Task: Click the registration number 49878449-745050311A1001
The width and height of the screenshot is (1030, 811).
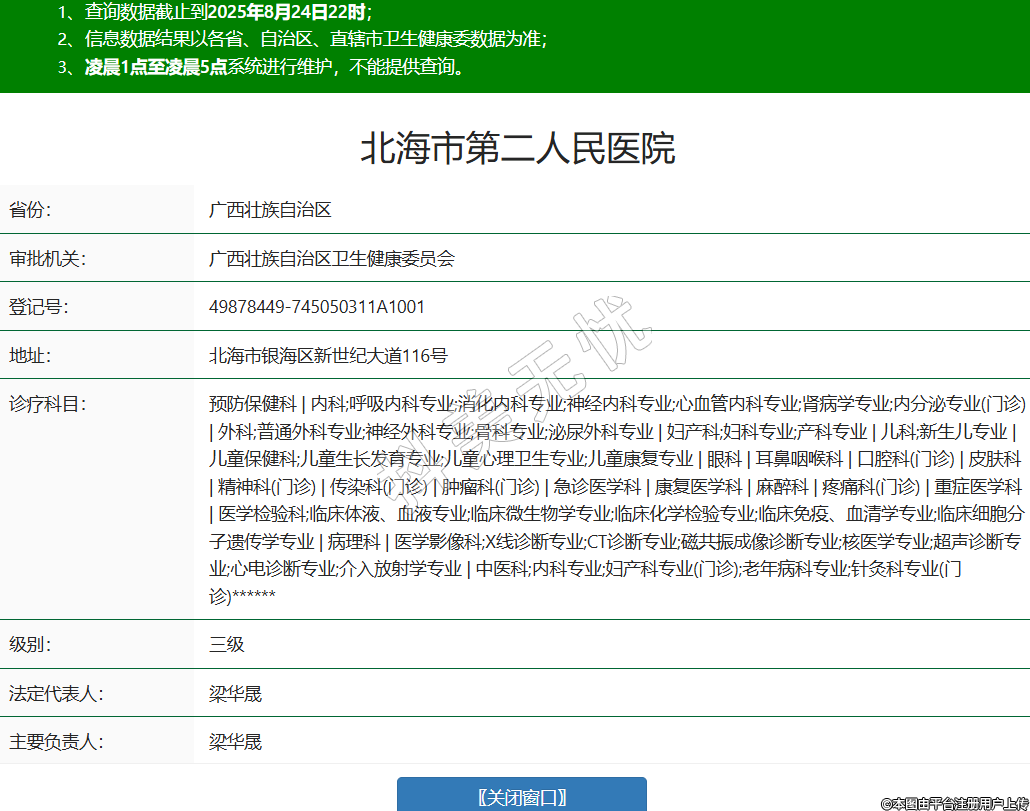Action: (316, 307)
